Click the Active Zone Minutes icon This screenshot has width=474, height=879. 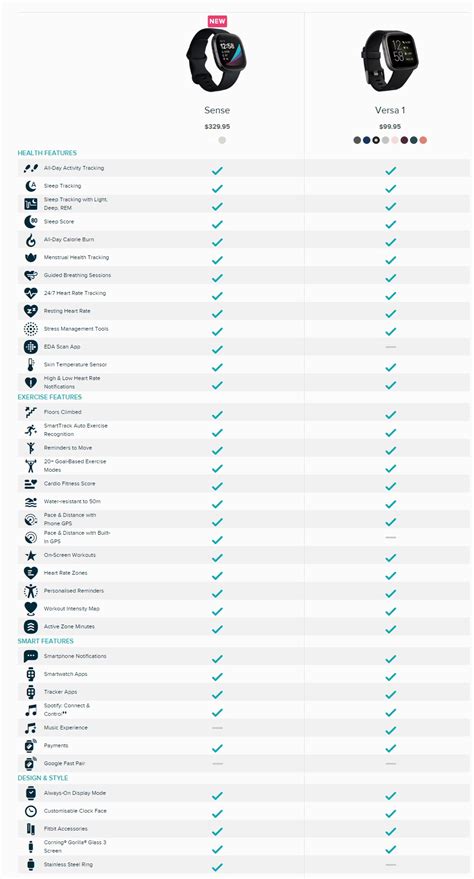pos(31,627)
